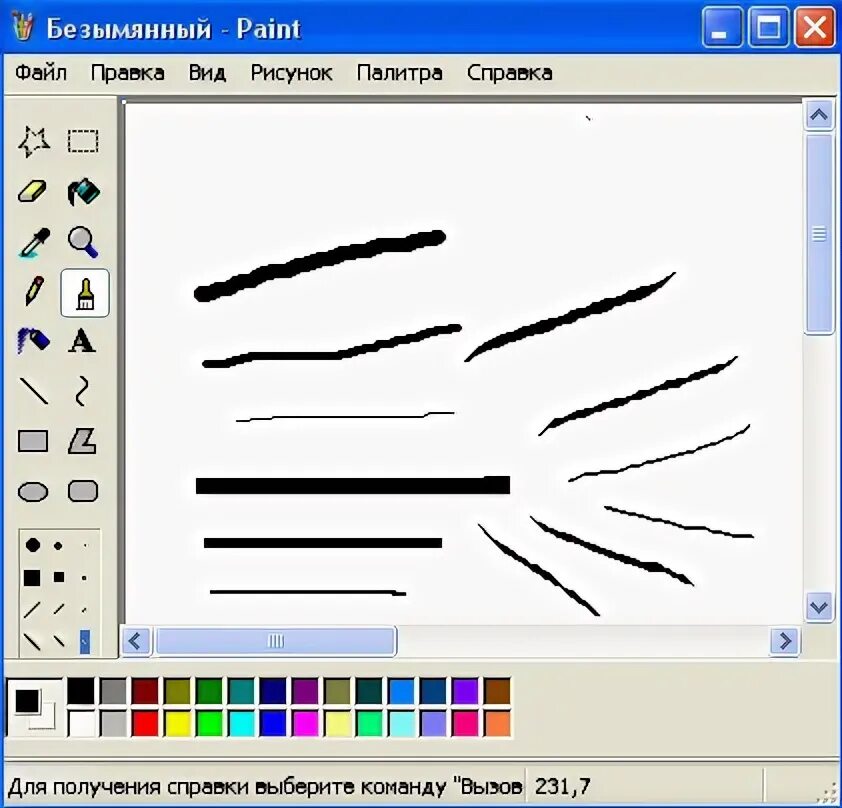The height and width of the screenshot is (808, 842).
Task: Minimize the Paint window
Action: click(x=721, y=27)
